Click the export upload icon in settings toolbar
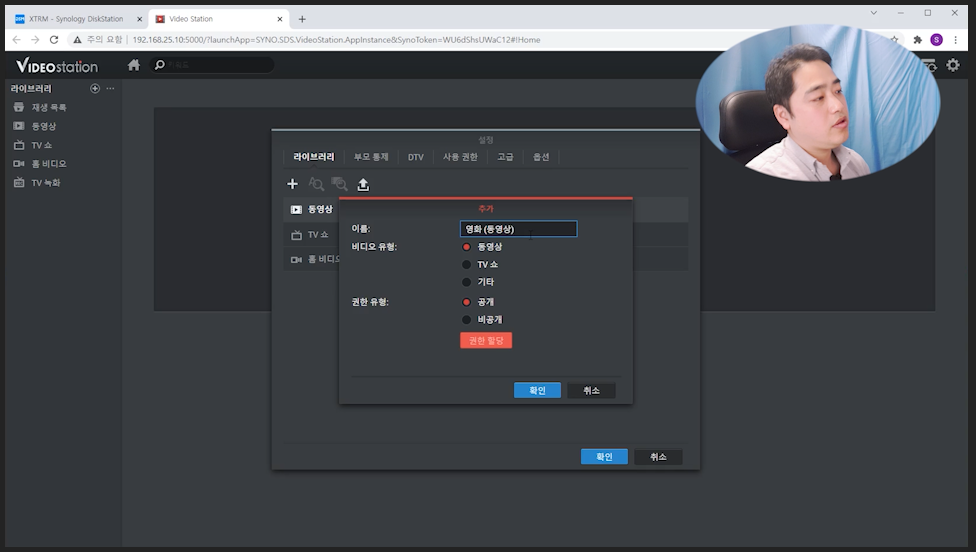 [363, 184]
